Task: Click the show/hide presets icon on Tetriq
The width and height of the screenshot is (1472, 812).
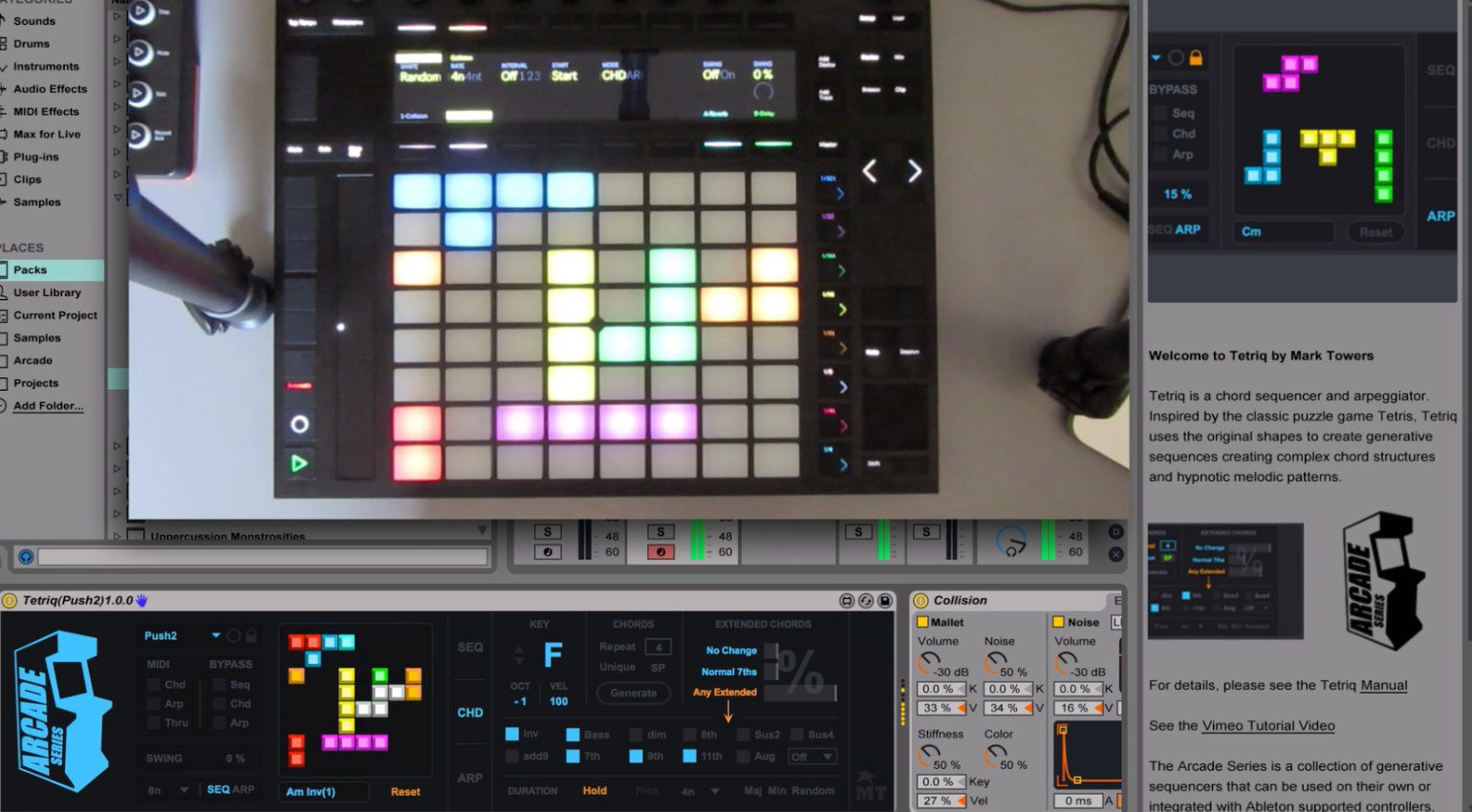Action: click(847, 601)
